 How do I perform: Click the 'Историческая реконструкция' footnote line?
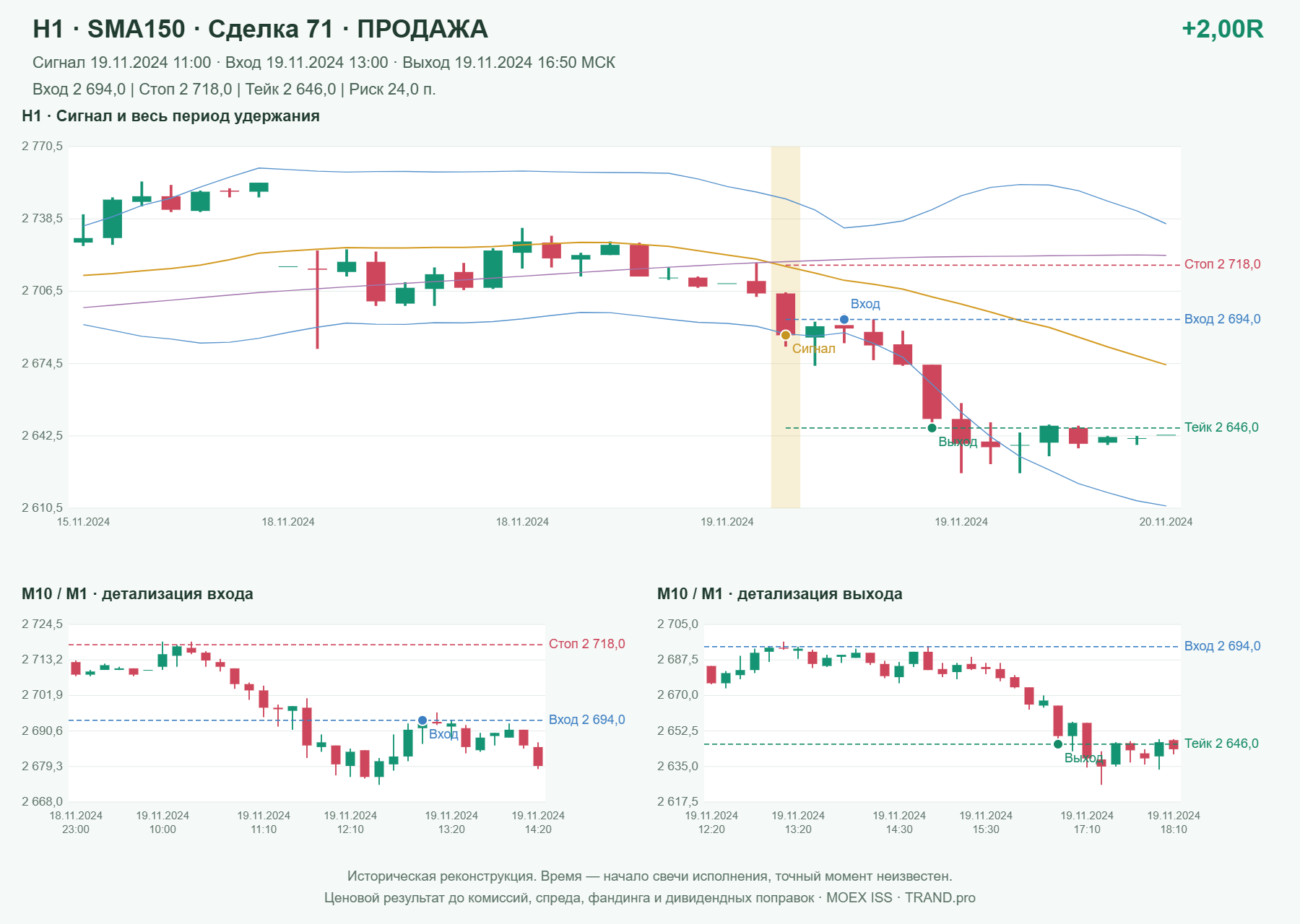pyautogui.click(x=650, y=876)
